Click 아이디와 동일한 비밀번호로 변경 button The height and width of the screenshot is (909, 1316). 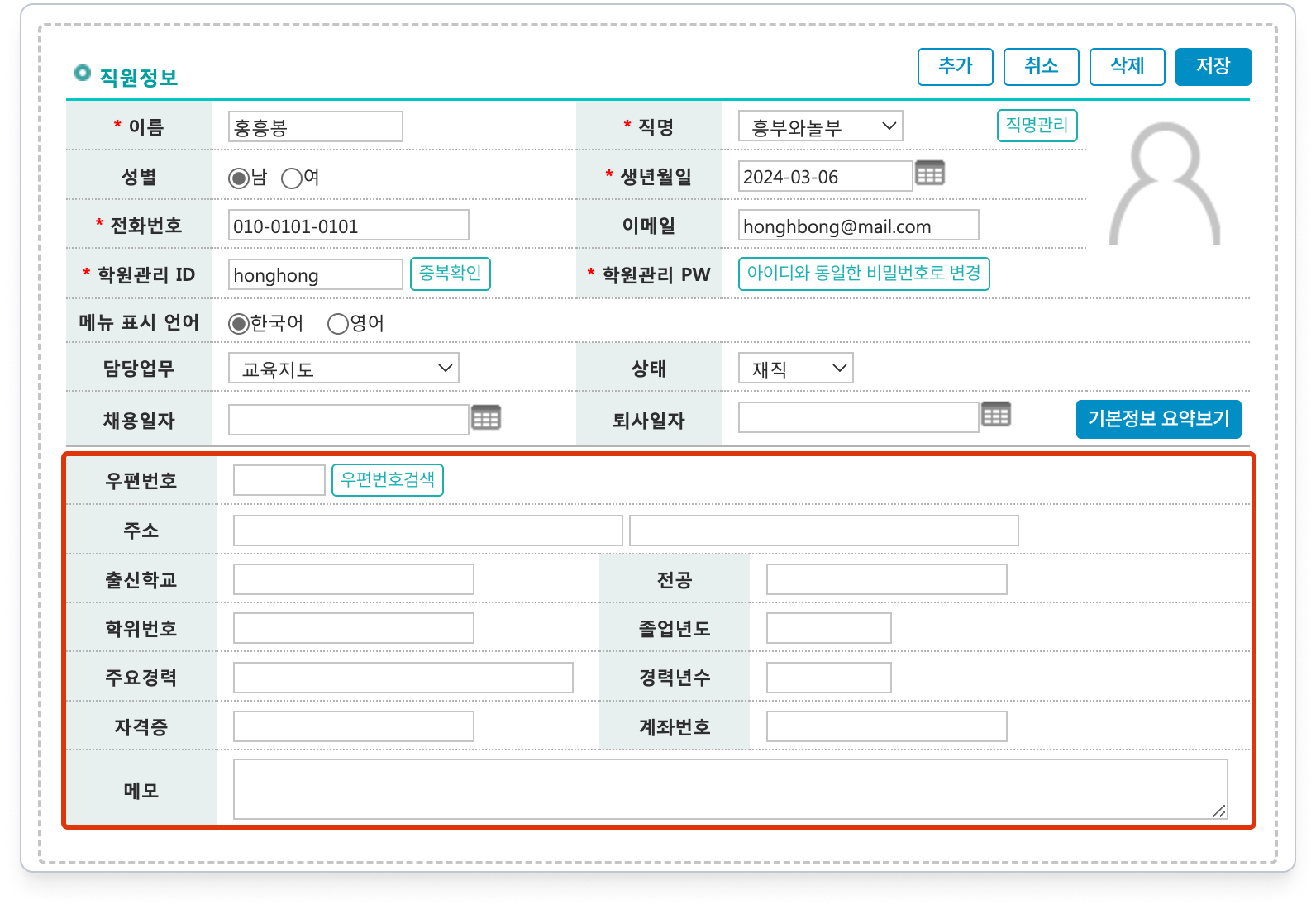pos(864,274)
